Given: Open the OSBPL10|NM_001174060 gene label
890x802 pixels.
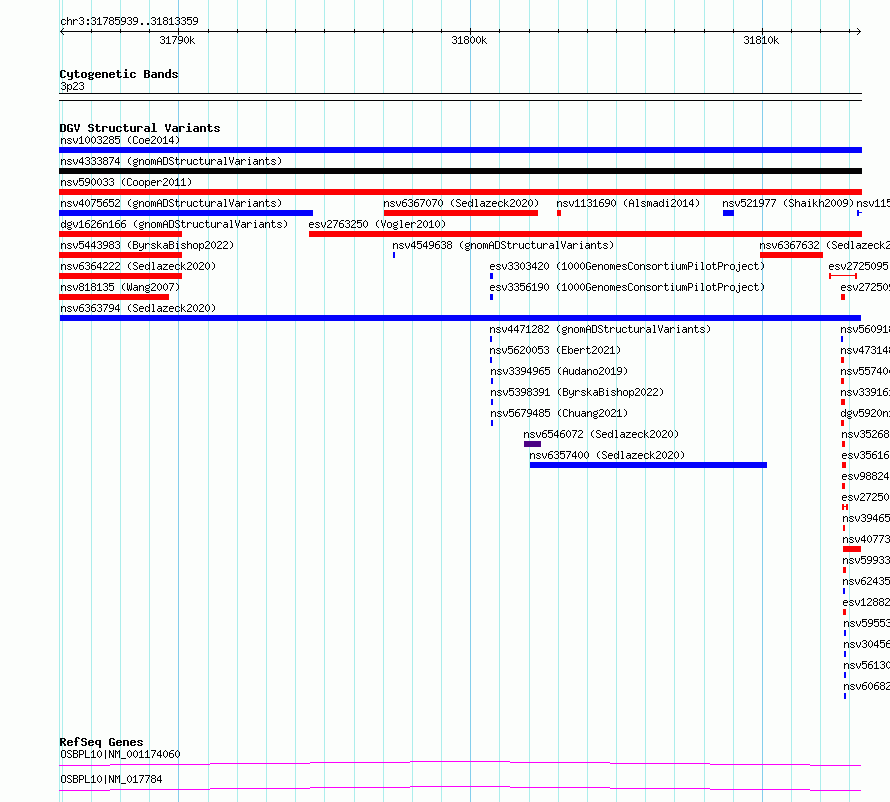Looking at the screenshot, I should [120, 754].
